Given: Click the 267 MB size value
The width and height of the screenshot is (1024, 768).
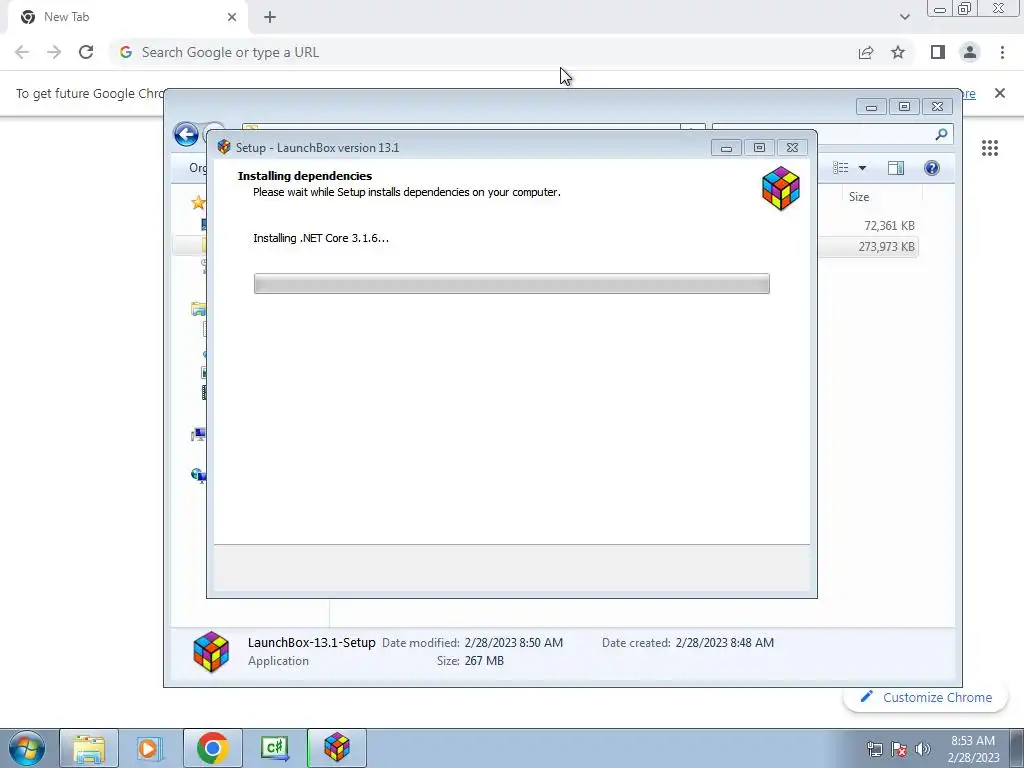Looking at the screenshot, I should pos(484,661).
